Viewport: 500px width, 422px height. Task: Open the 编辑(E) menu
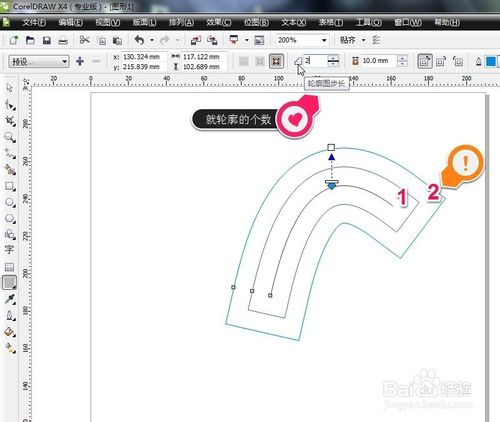[71, 23]
